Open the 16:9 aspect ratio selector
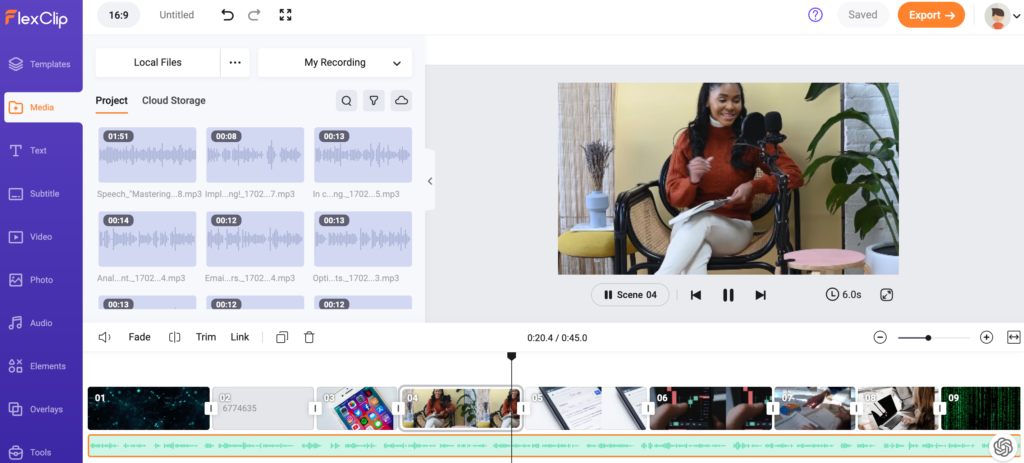This screenshot has height=463, width=1024. 119,15
